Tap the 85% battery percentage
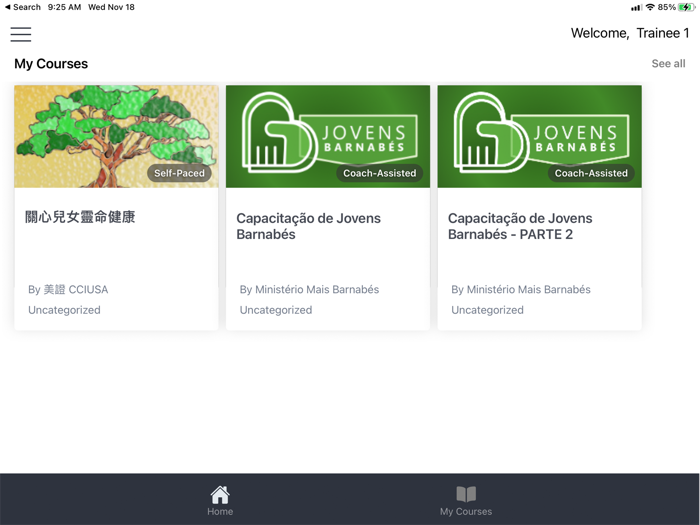The width and height of the screenshot is (700, 525). click(667, 7)
